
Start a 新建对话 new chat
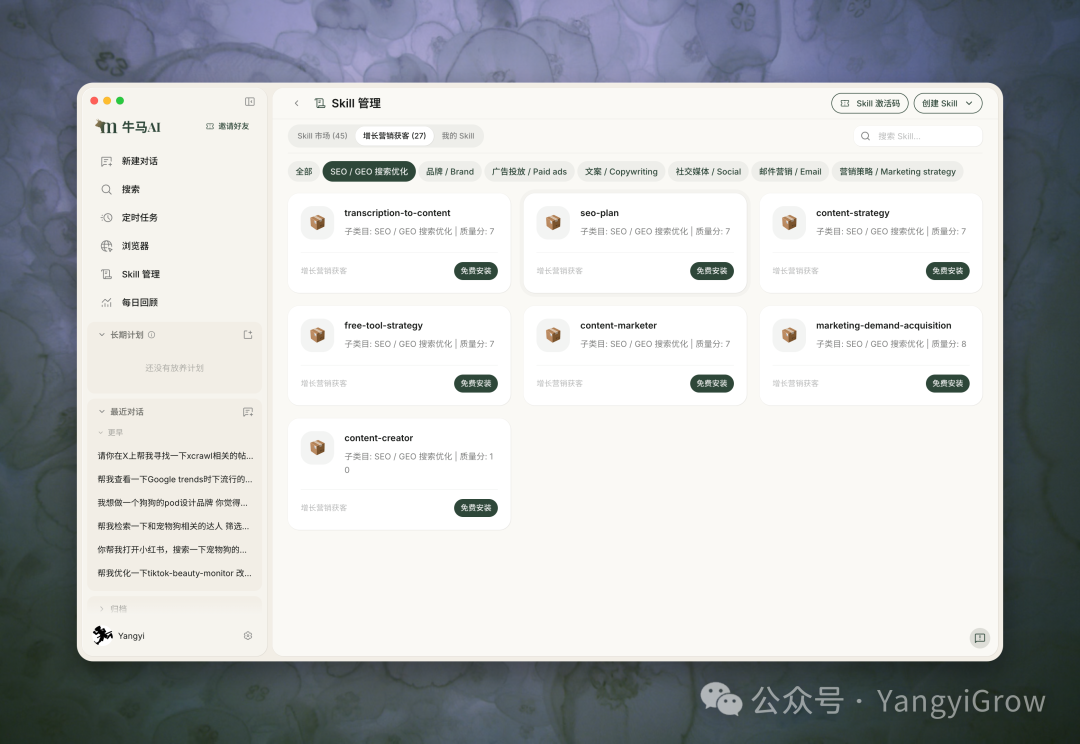pos(174,161)
